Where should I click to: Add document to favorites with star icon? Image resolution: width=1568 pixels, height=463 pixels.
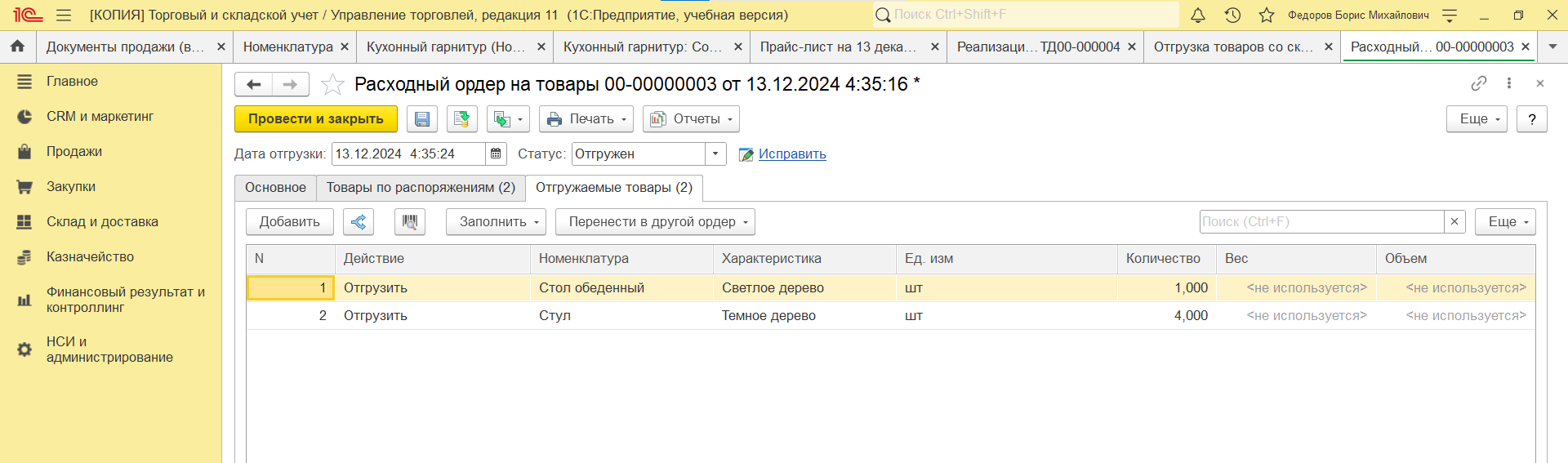click(x=332, y=84)
